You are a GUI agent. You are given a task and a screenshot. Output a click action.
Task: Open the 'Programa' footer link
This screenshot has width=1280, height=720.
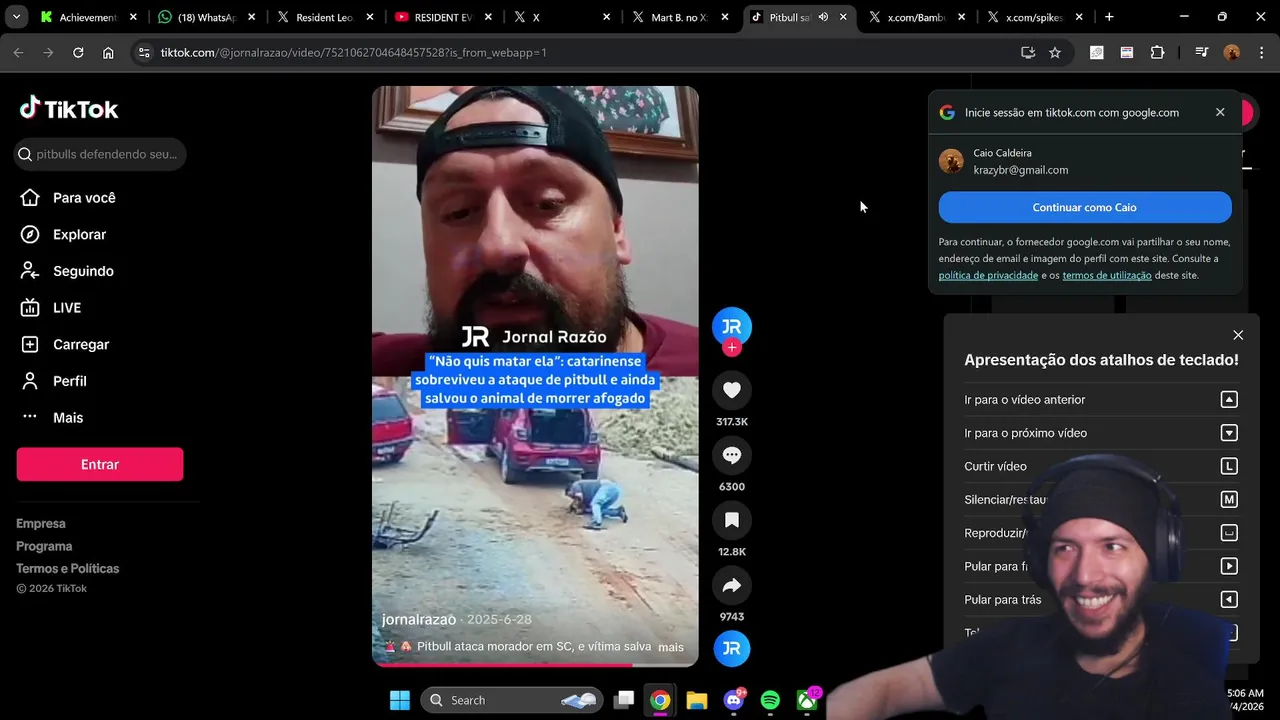click(x=44, y=546)
